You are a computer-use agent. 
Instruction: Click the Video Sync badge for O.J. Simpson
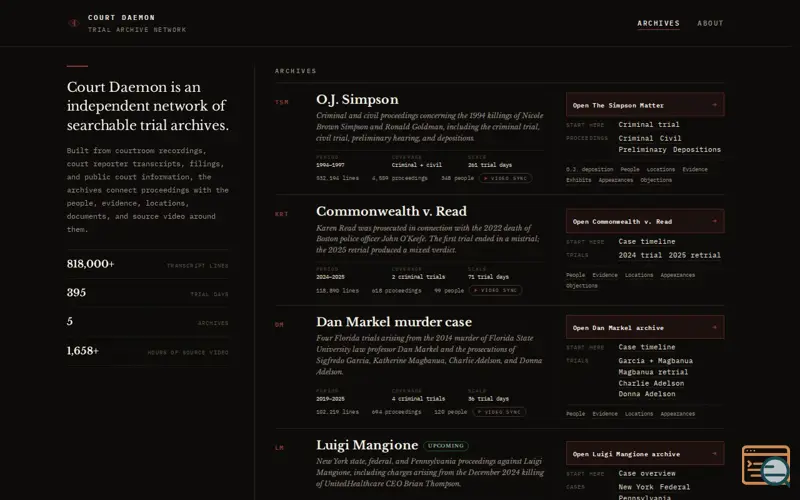(506, 178)
